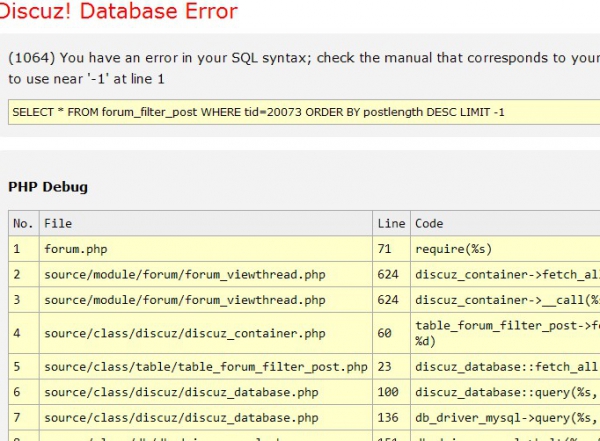
Task: Select forum_viewthread.php file in row 2
Action: point(206,274)
